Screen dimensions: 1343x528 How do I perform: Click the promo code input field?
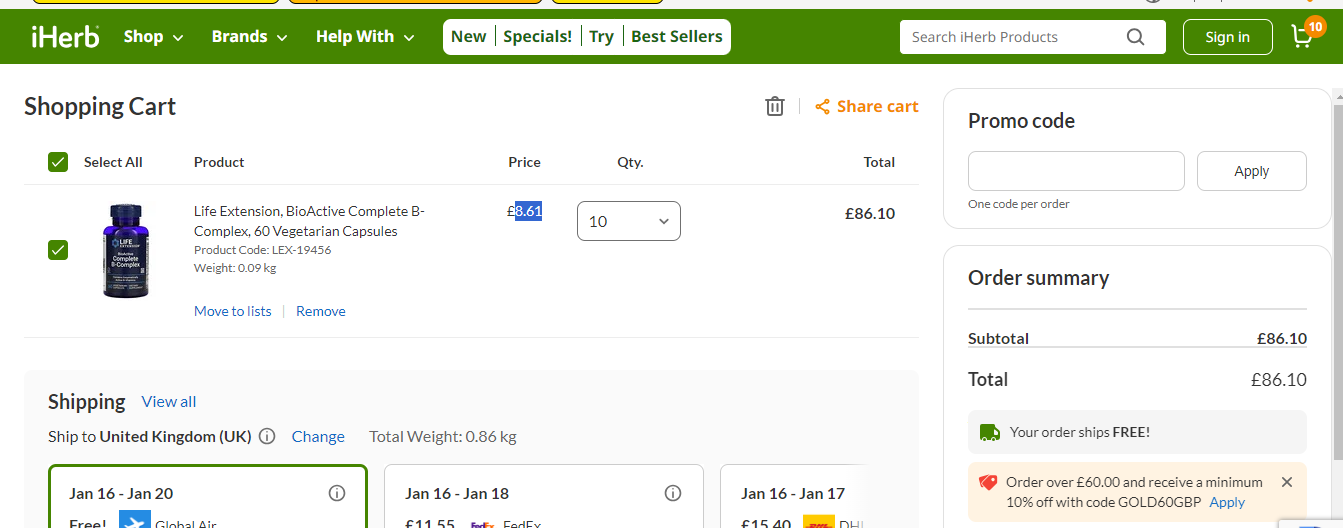tap(1076, 171)
